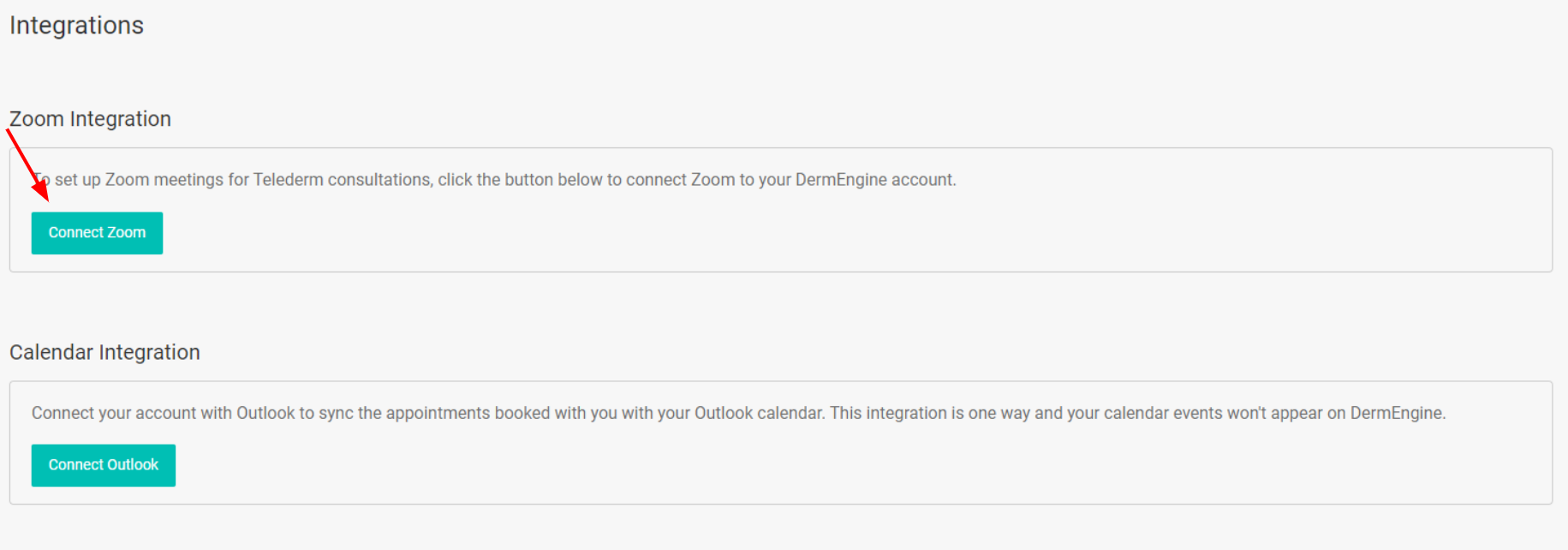The image size is (1568, 550).
Task: Click the Calendar Integration section heading
Action: [104, 352]
